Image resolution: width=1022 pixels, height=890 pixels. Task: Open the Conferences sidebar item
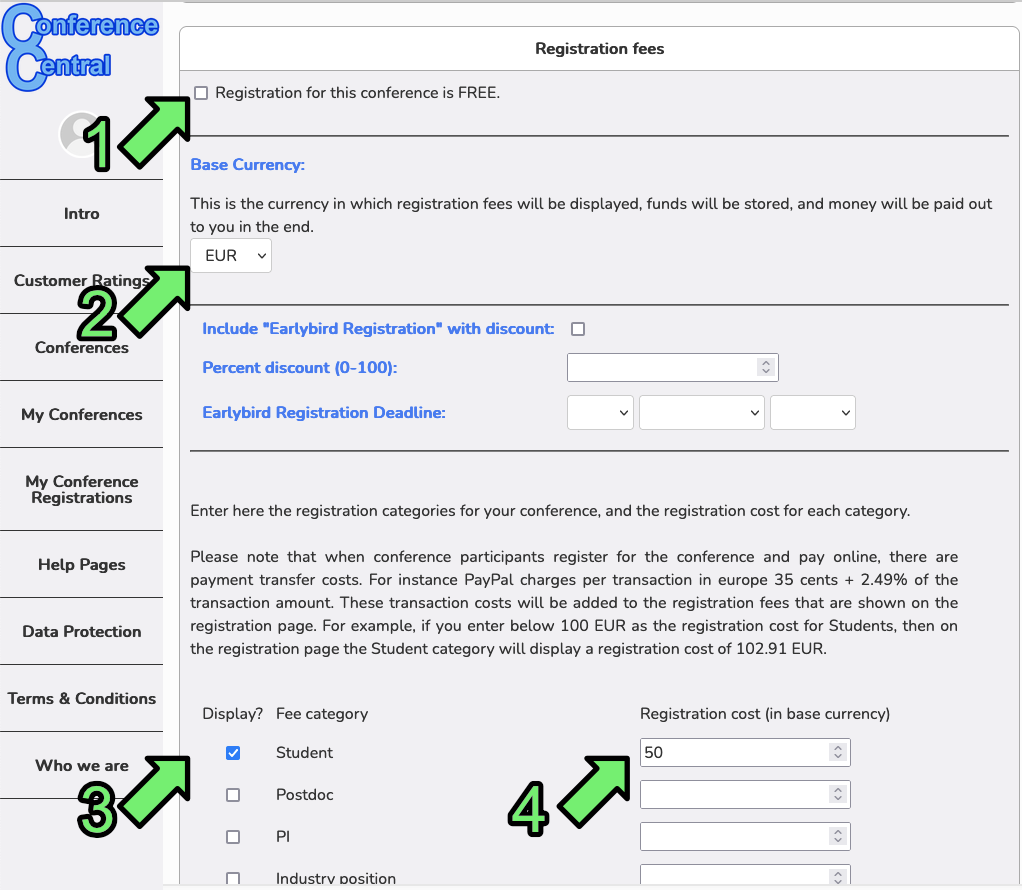(x=81, y=348)
